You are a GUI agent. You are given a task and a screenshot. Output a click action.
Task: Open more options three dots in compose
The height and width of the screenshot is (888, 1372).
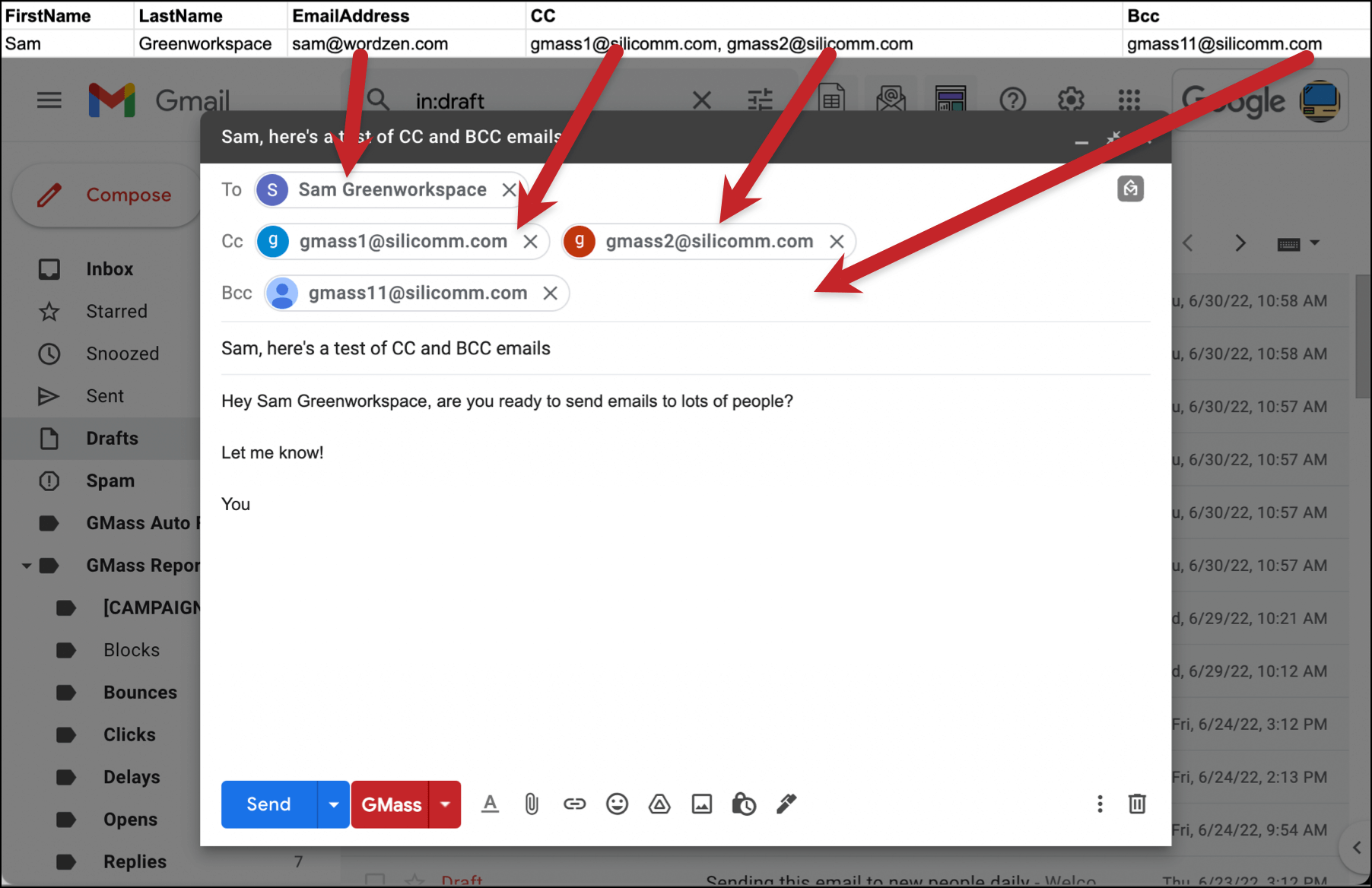pyautogui.click(x=1099, y=804)
